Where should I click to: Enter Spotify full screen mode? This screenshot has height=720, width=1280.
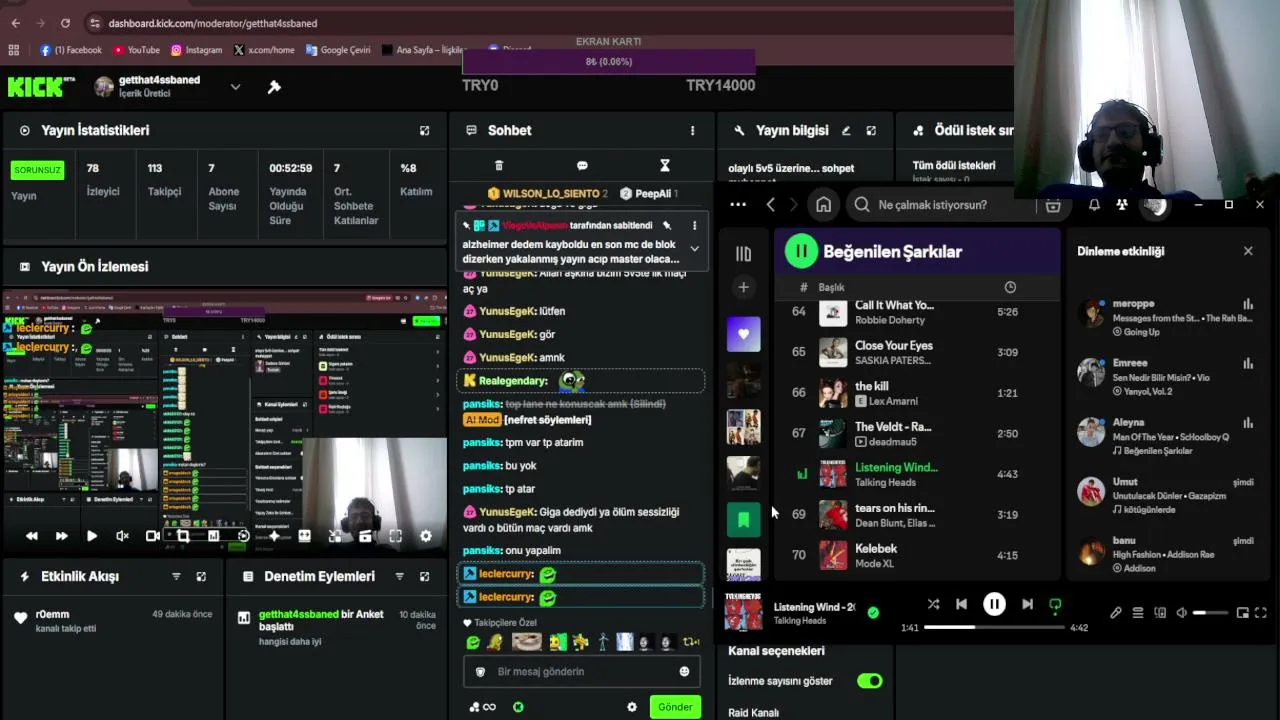click(x=1261, y=613)
